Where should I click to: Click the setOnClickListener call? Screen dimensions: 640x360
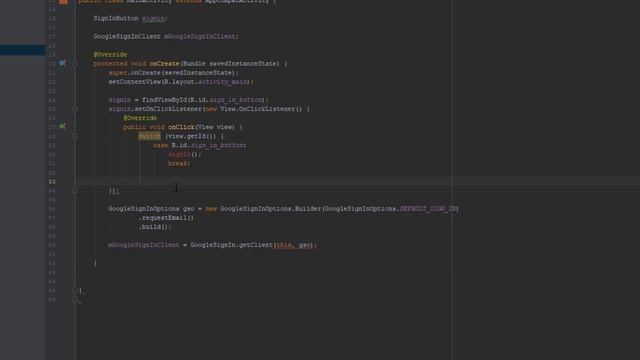coord(168,109)
